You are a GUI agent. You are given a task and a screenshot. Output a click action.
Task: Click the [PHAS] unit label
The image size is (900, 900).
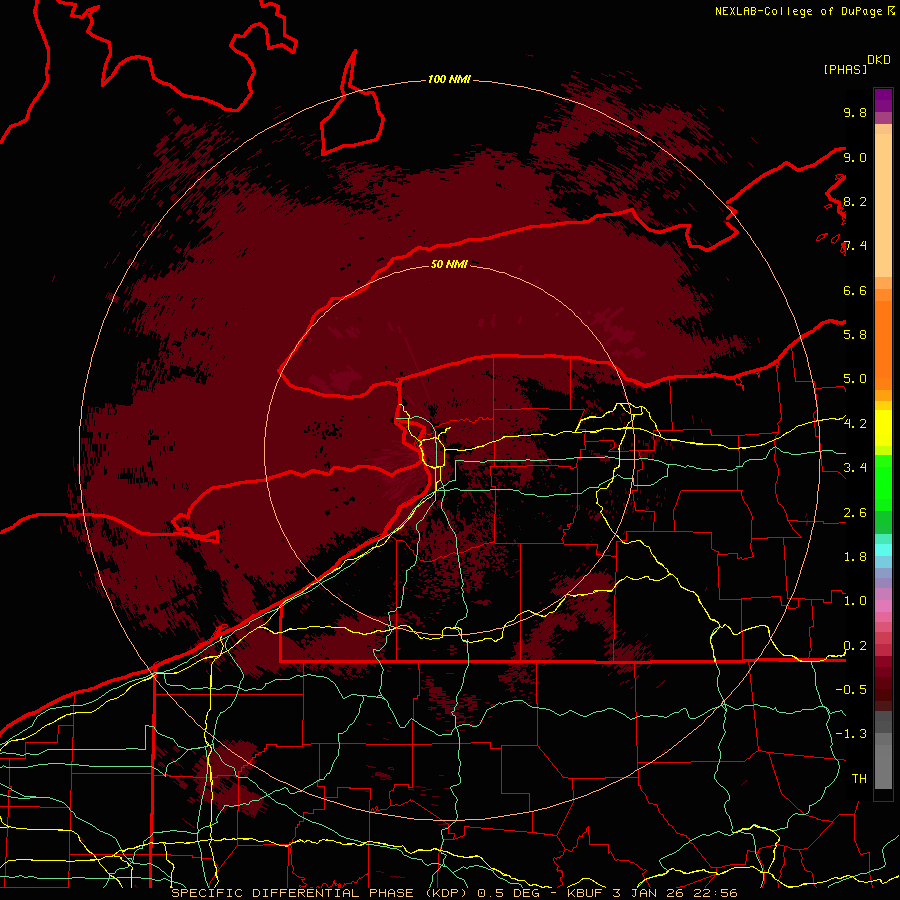[845, 70]
